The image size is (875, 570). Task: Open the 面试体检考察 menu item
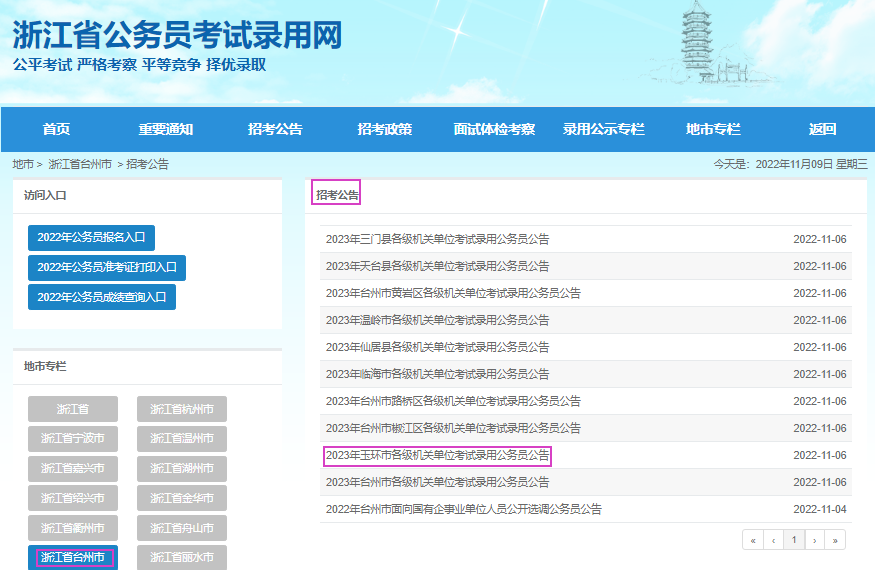493,129
